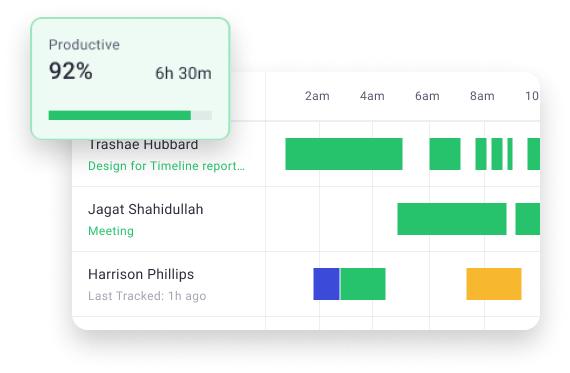Click Jagat's long green activity block
570x373 pixels.
tap(452, 219)
